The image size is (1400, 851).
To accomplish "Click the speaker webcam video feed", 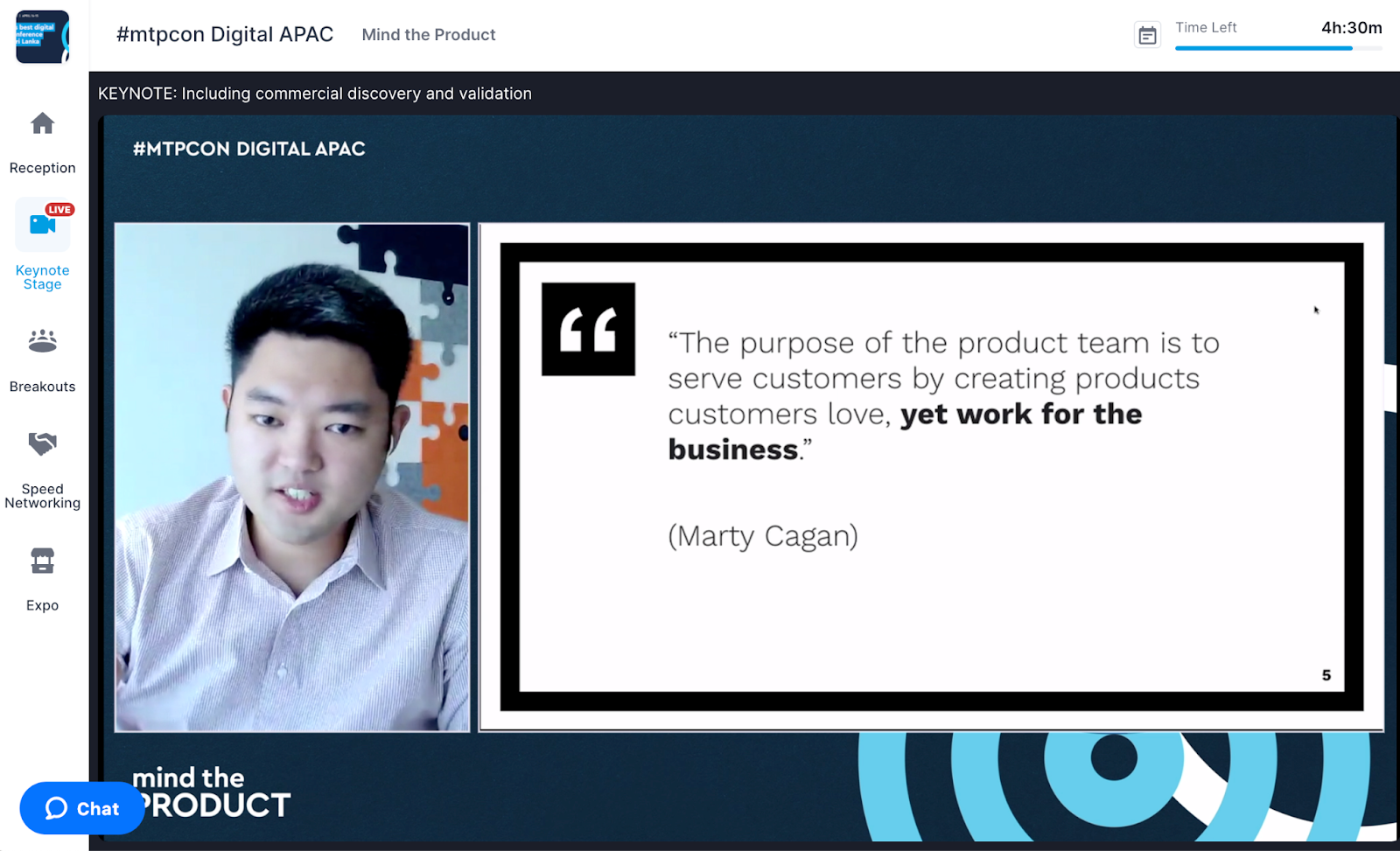I will click(292, 478).
